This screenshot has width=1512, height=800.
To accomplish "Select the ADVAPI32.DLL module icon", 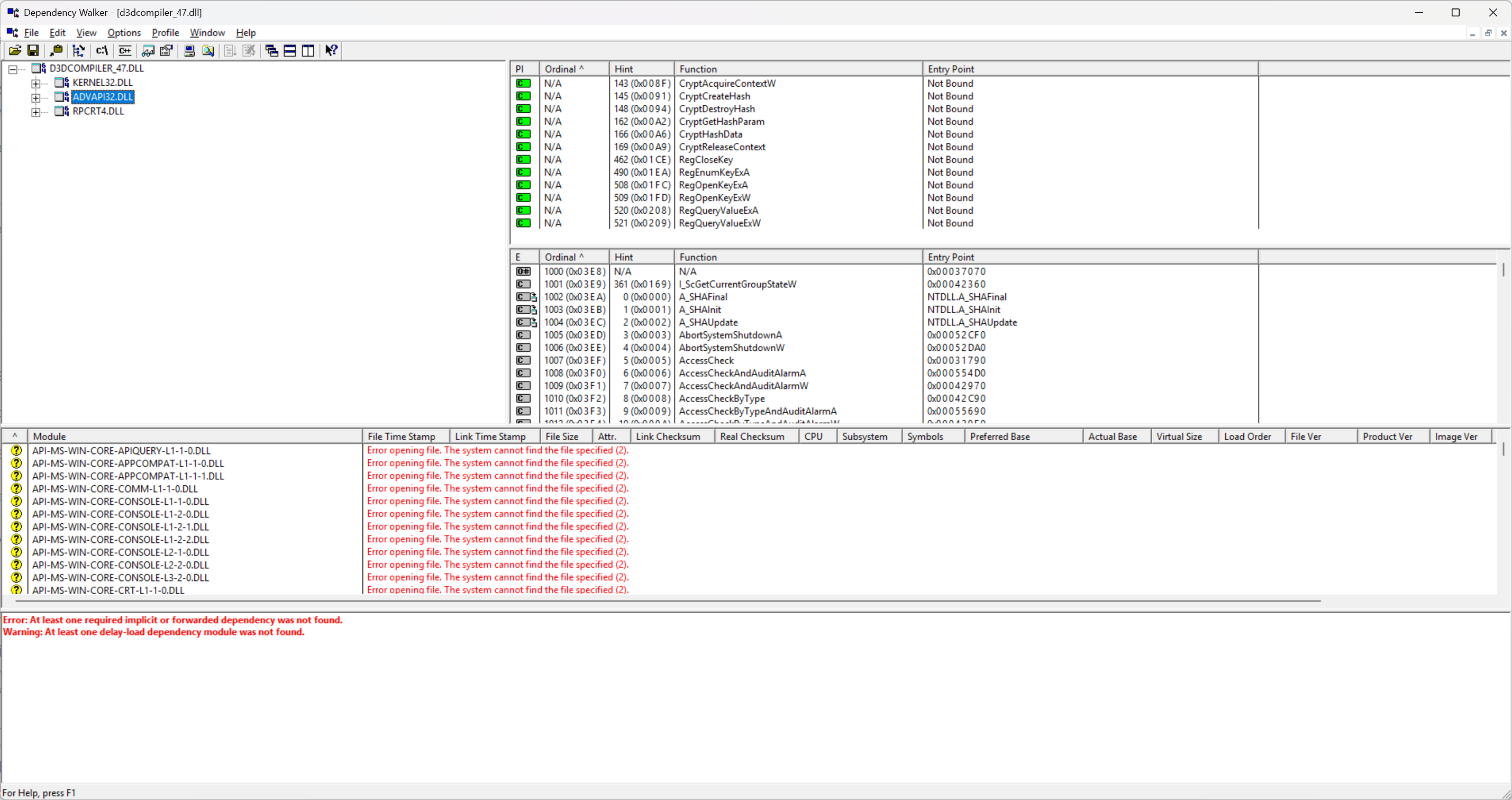I will click(x=61, y=97).
